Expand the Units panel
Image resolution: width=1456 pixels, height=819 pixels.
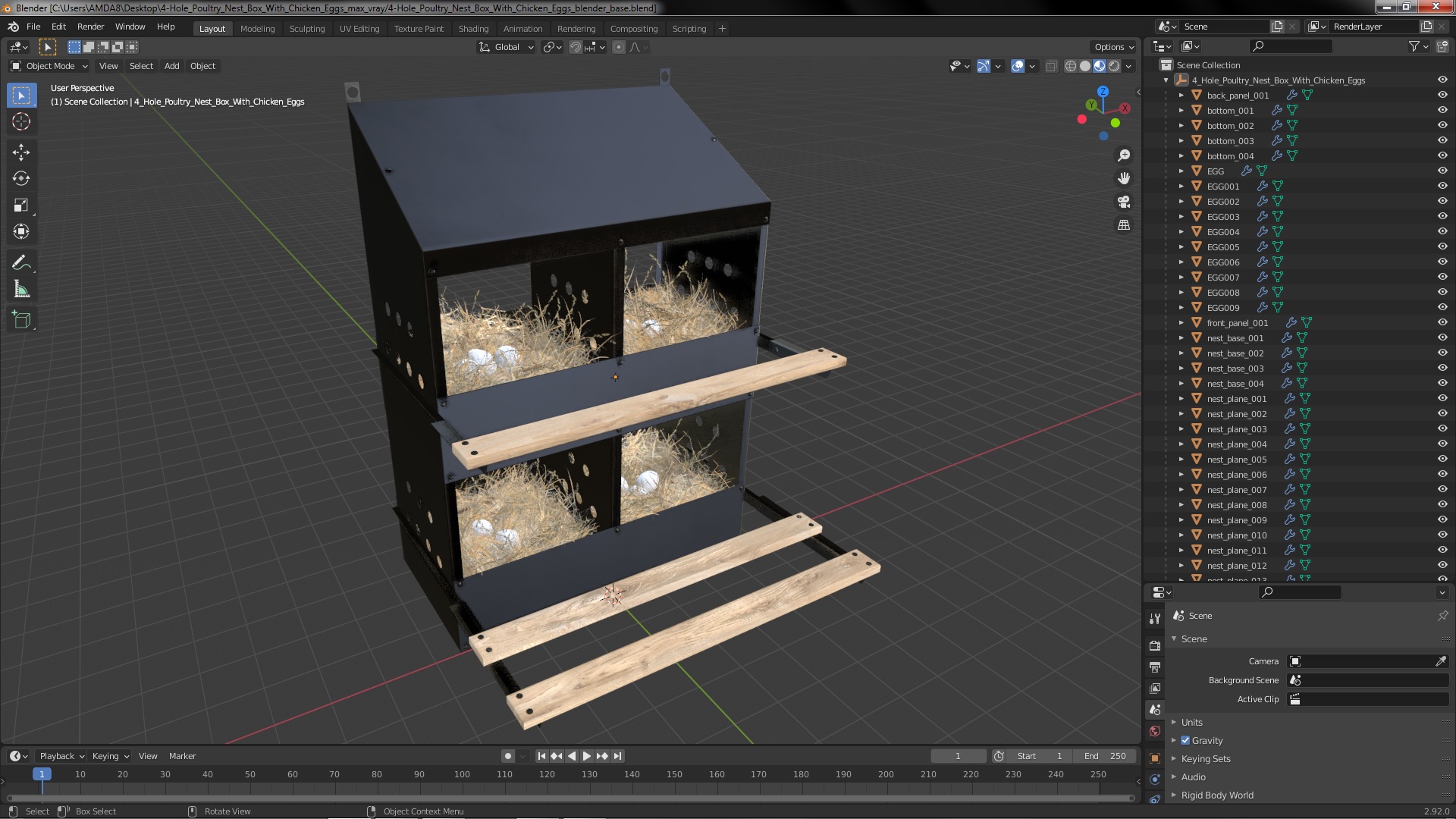[x=1191, y=723]
